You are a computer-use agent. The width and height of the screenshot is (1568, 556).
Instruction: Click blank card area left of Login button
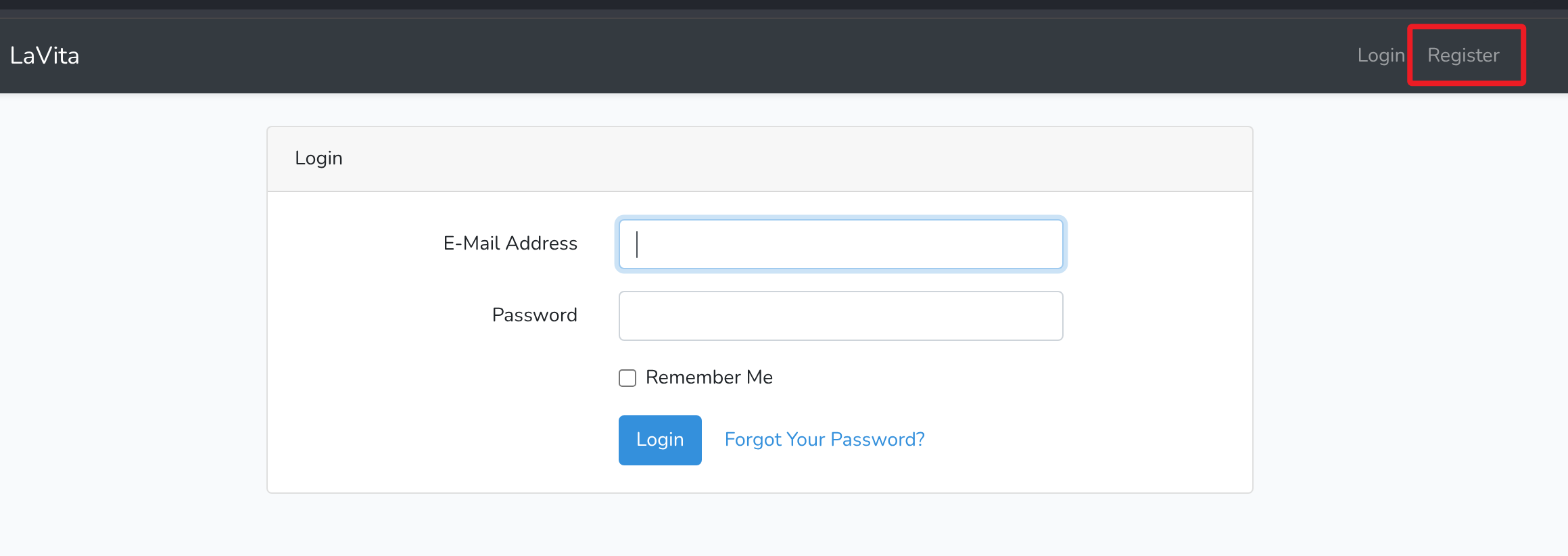pos(439,440)
